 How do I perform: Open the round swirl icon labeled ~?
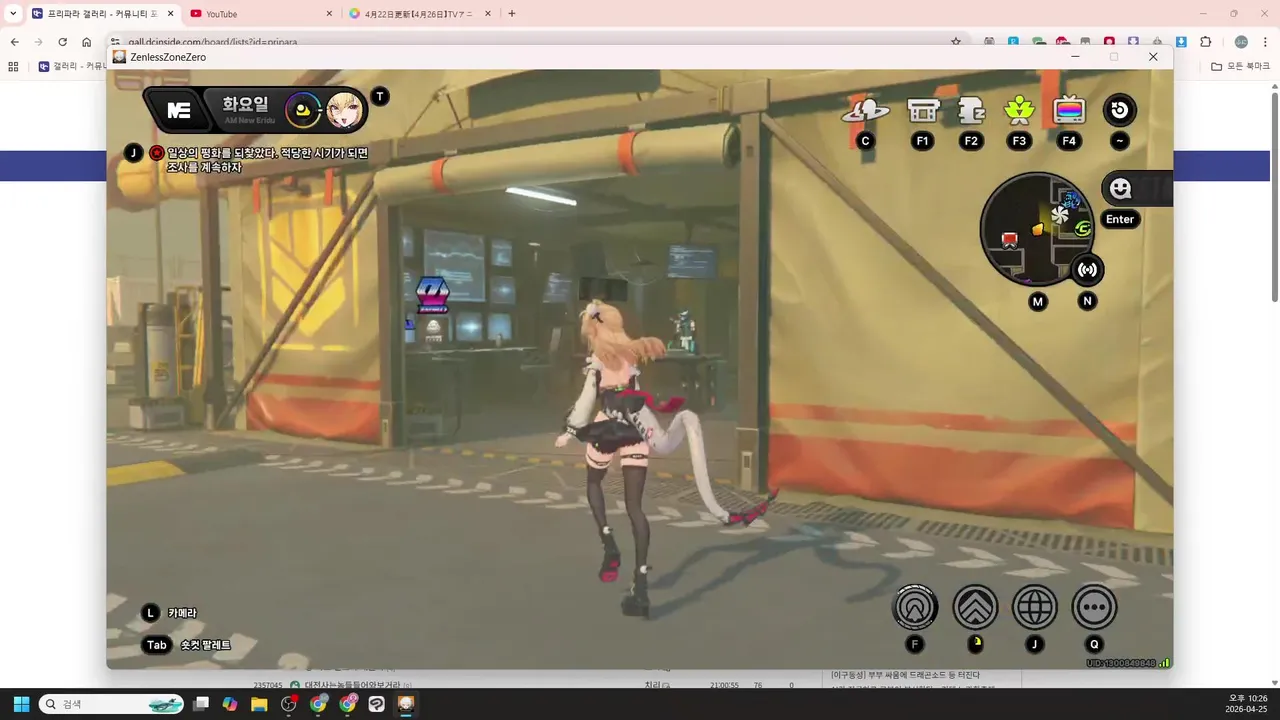1119,110
